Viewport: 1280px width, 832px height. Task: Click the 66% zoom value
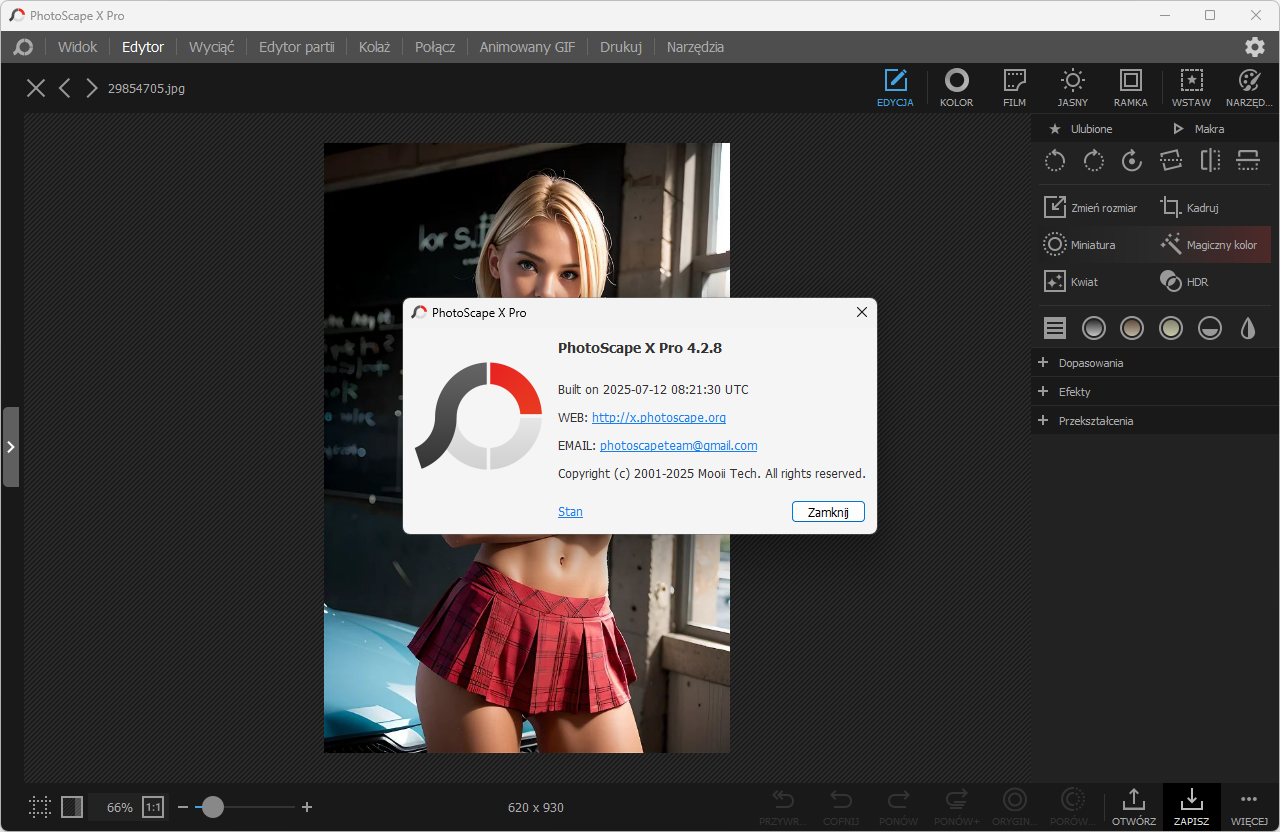(x=120, y=807)
